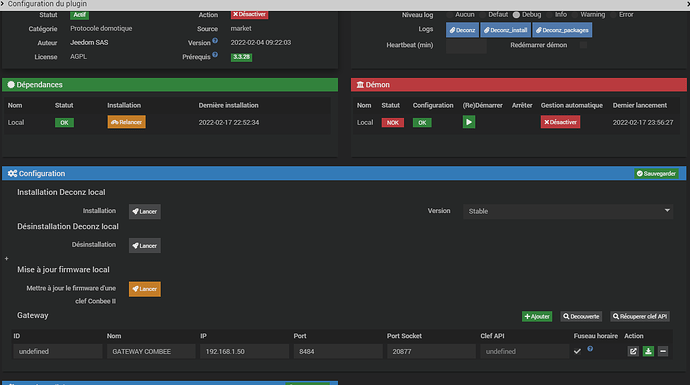Screen dimensions: 690x385
Task: Click help icon next to Fuseau horaire checkmark
Action: [x=590, y=349]
